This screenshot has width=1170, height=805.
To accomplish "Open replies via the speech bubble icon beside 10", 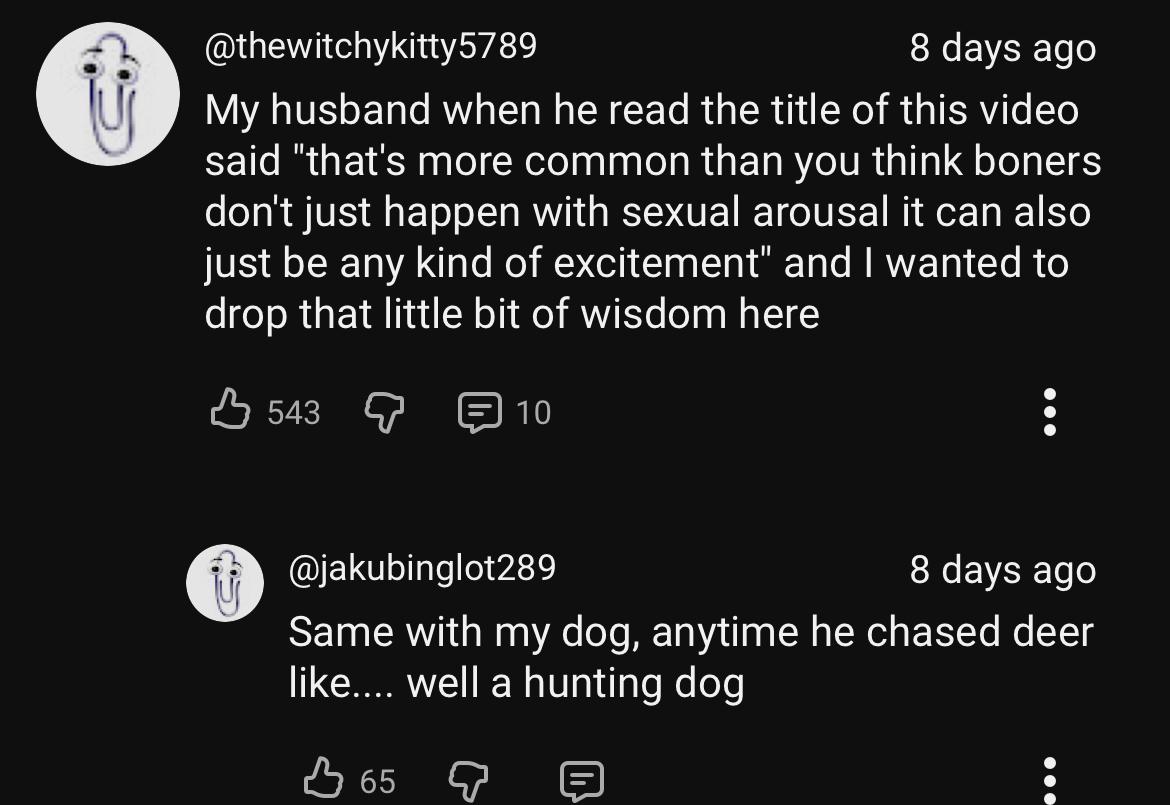I will click(478, 411).
